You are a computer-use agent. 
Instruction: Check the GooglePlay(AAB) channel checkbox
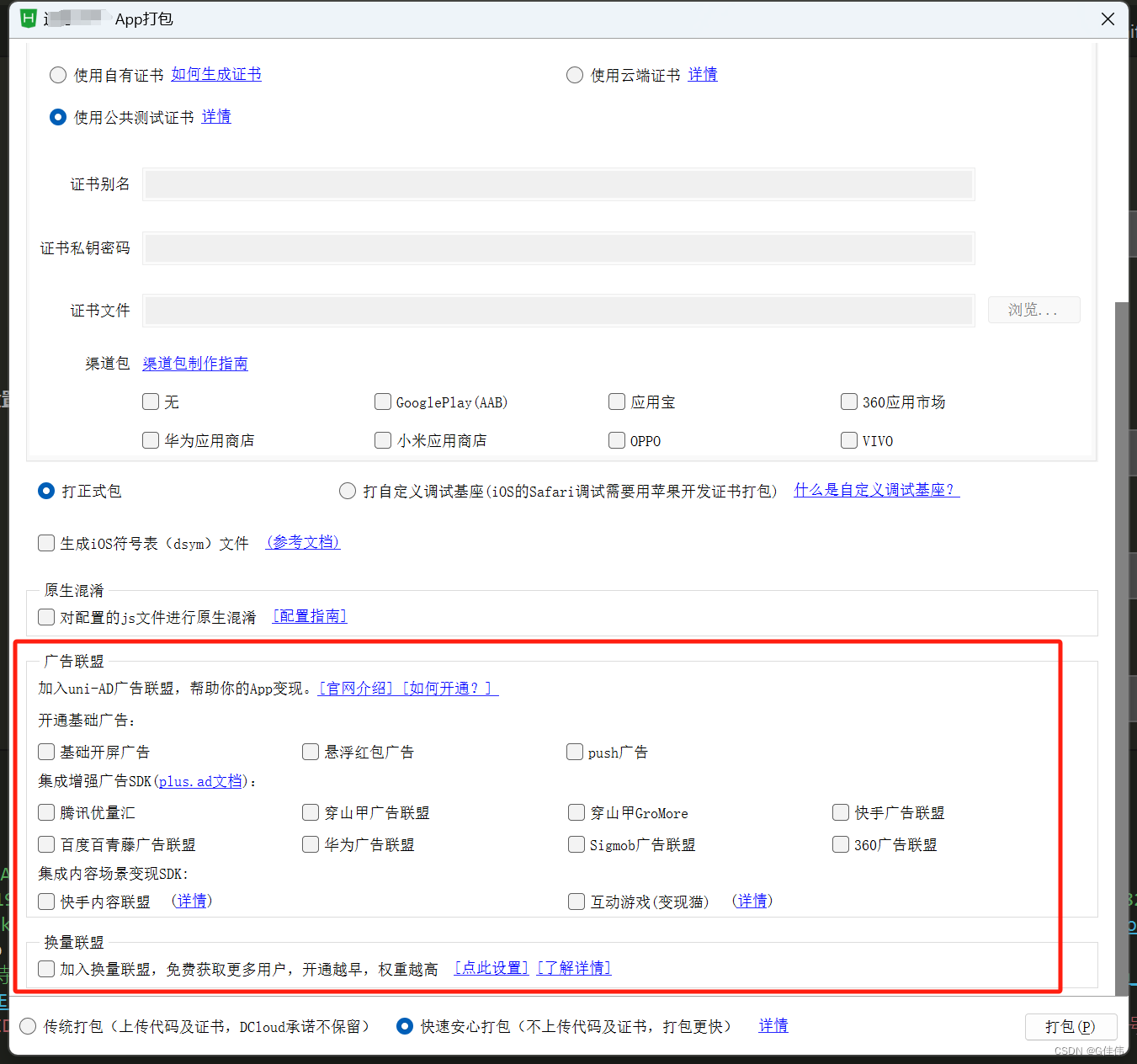click(383, 402)
